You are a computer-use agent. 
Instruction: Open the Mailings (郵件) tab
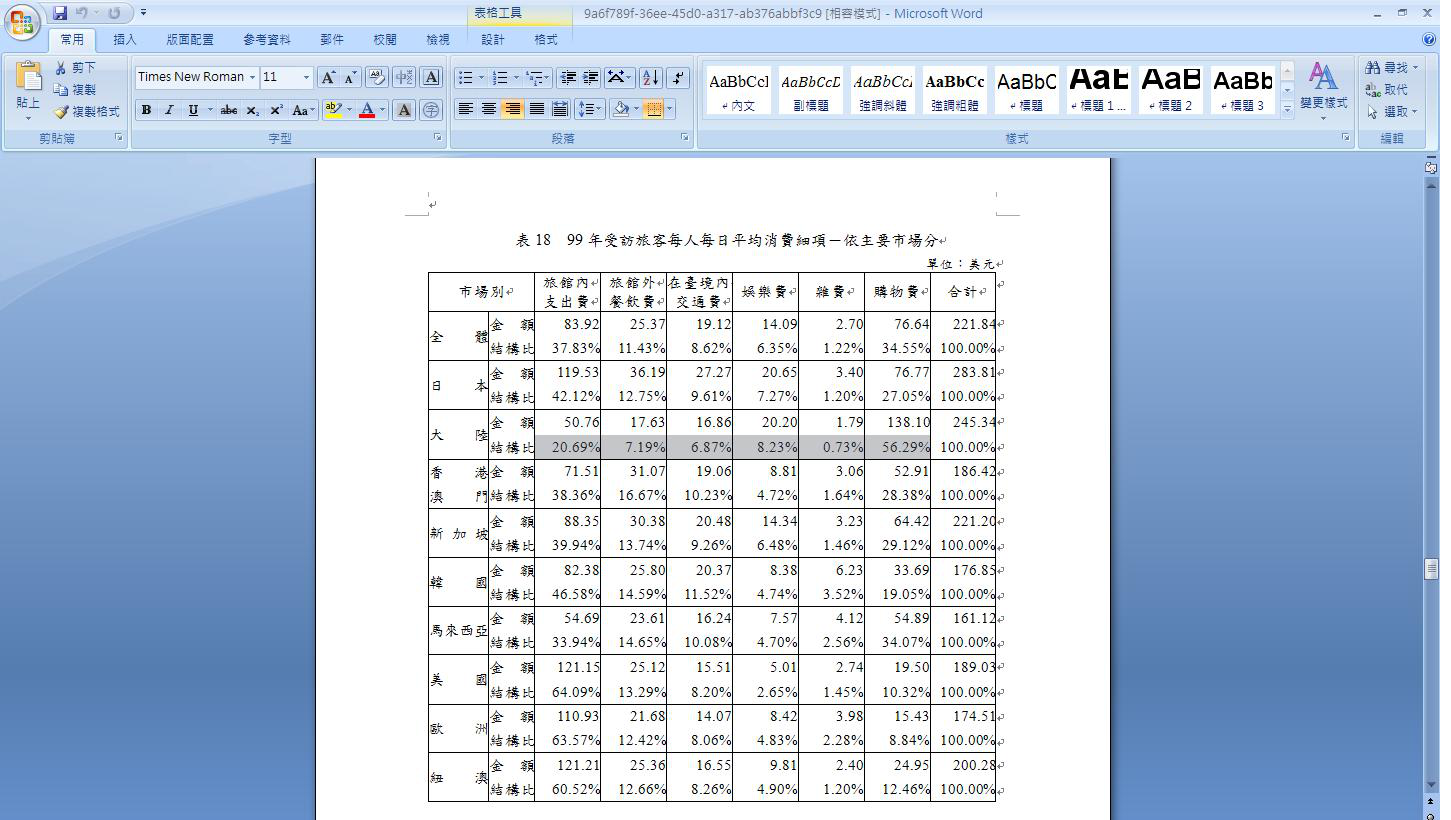coord(332,39)
